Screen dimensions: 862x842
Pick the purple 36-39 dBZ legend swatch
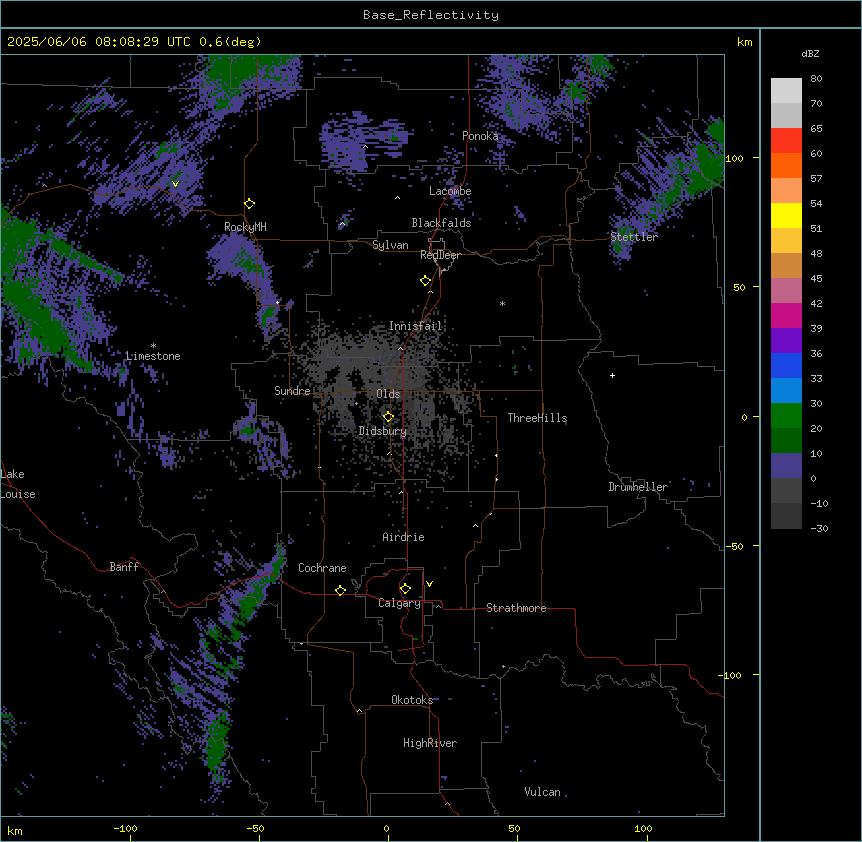[786, 341]
